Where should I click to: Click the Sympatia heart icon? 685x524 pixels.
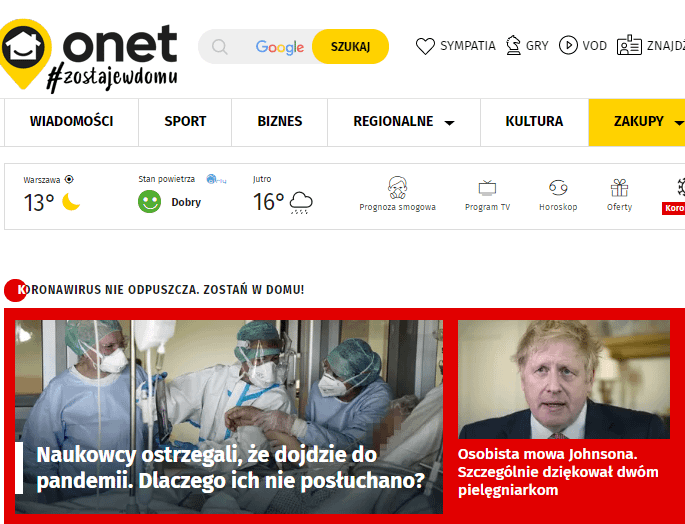click(x=425, y=46)
